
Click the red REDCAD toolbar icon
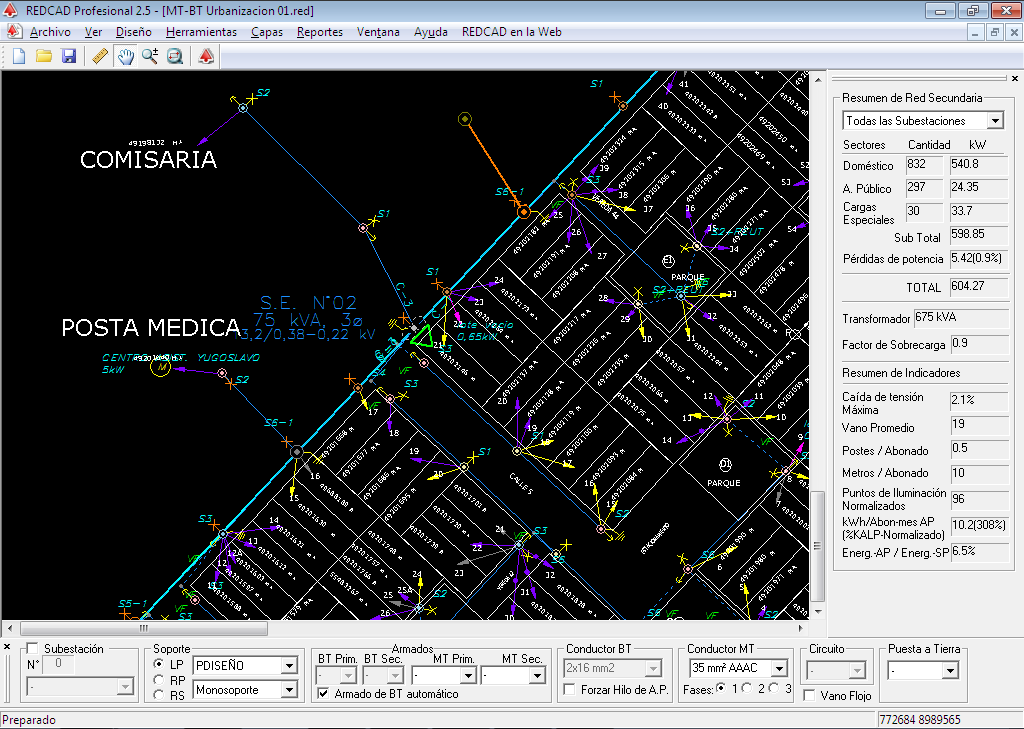[206, 56]
